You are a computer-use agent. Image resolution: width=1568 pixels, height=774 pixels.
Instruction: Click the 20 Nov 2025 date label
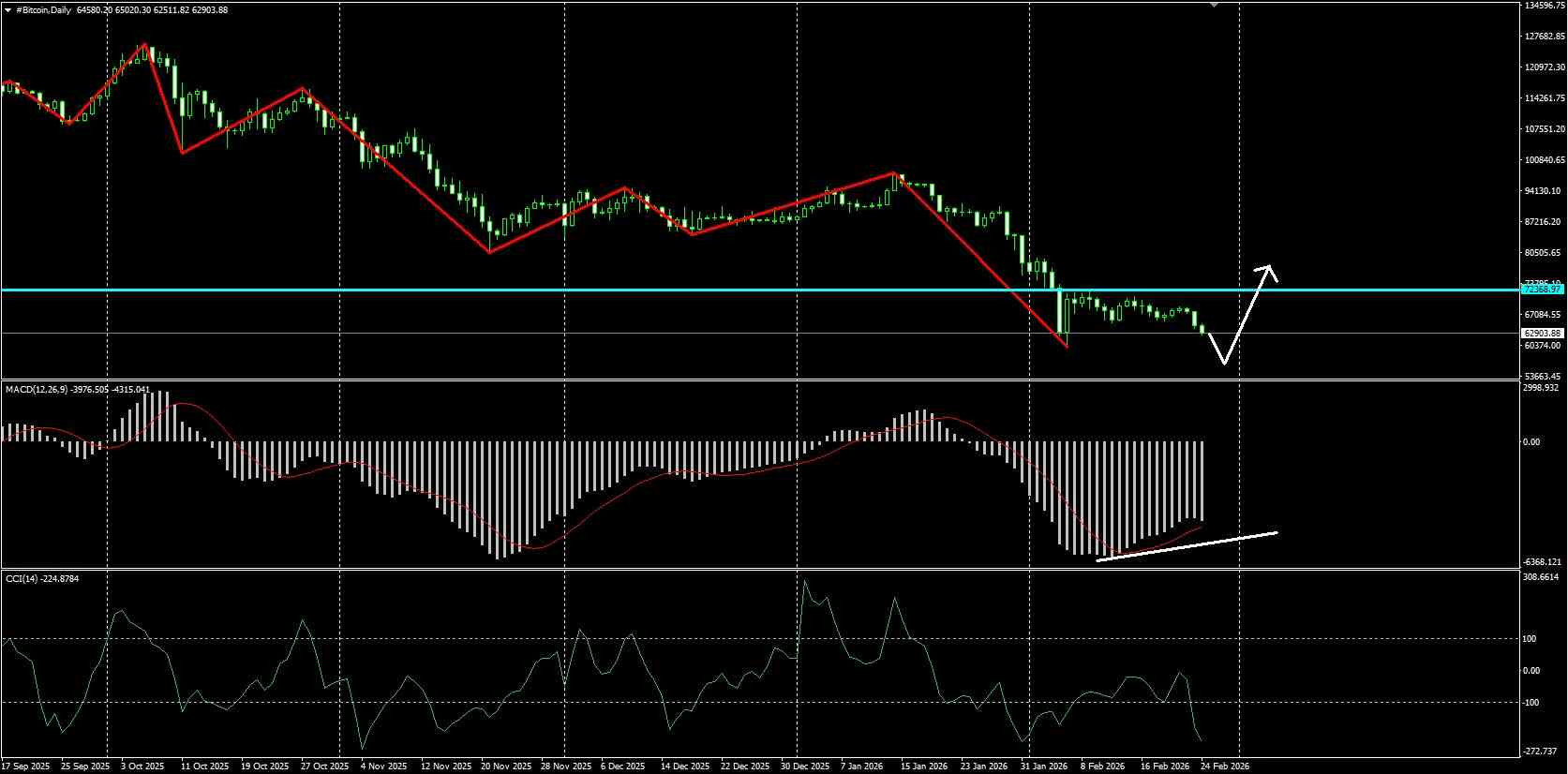(x=507, y=767)
